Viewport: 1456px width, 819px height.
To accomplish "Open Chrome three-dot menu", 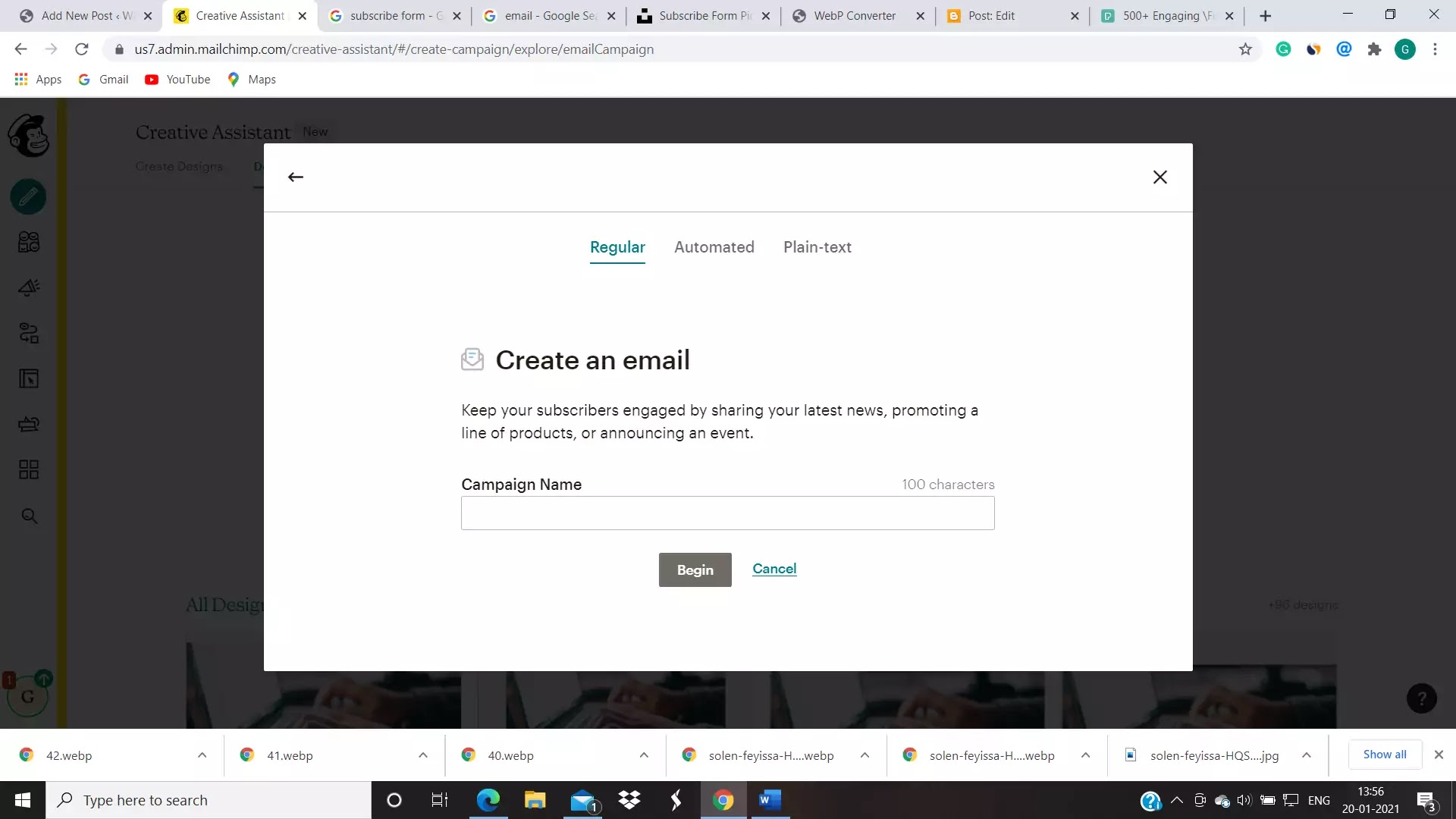I will 1435,49.
